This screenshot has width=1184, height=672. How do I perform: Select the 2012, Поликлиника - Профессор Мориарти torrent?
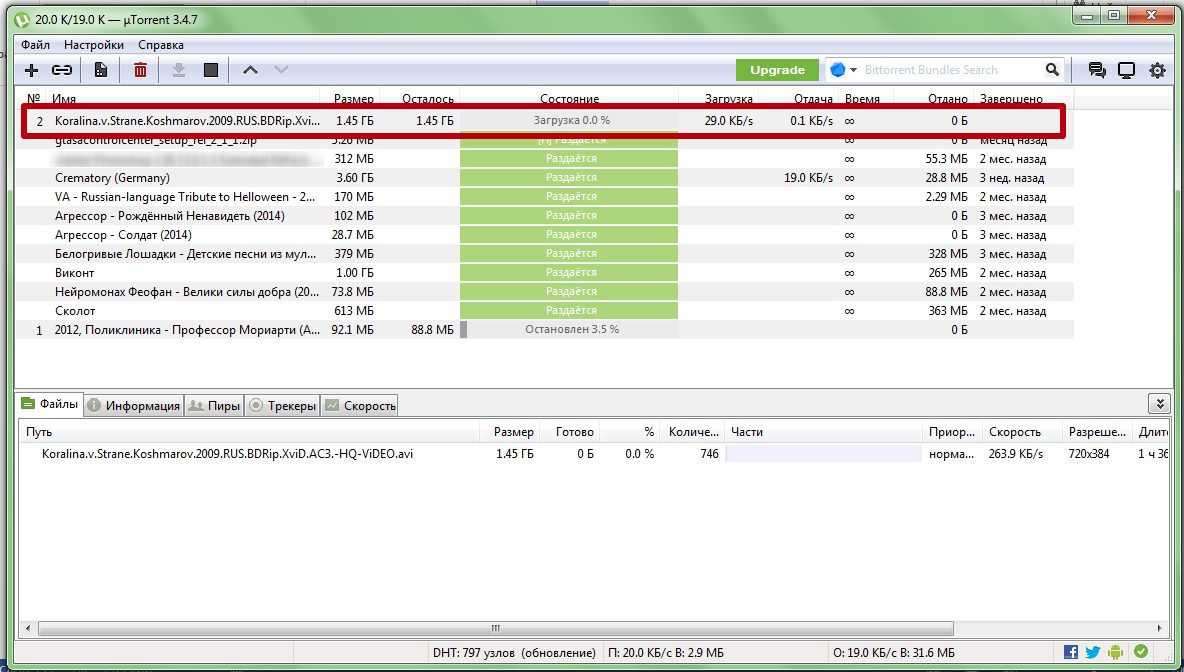pos(544,329)
